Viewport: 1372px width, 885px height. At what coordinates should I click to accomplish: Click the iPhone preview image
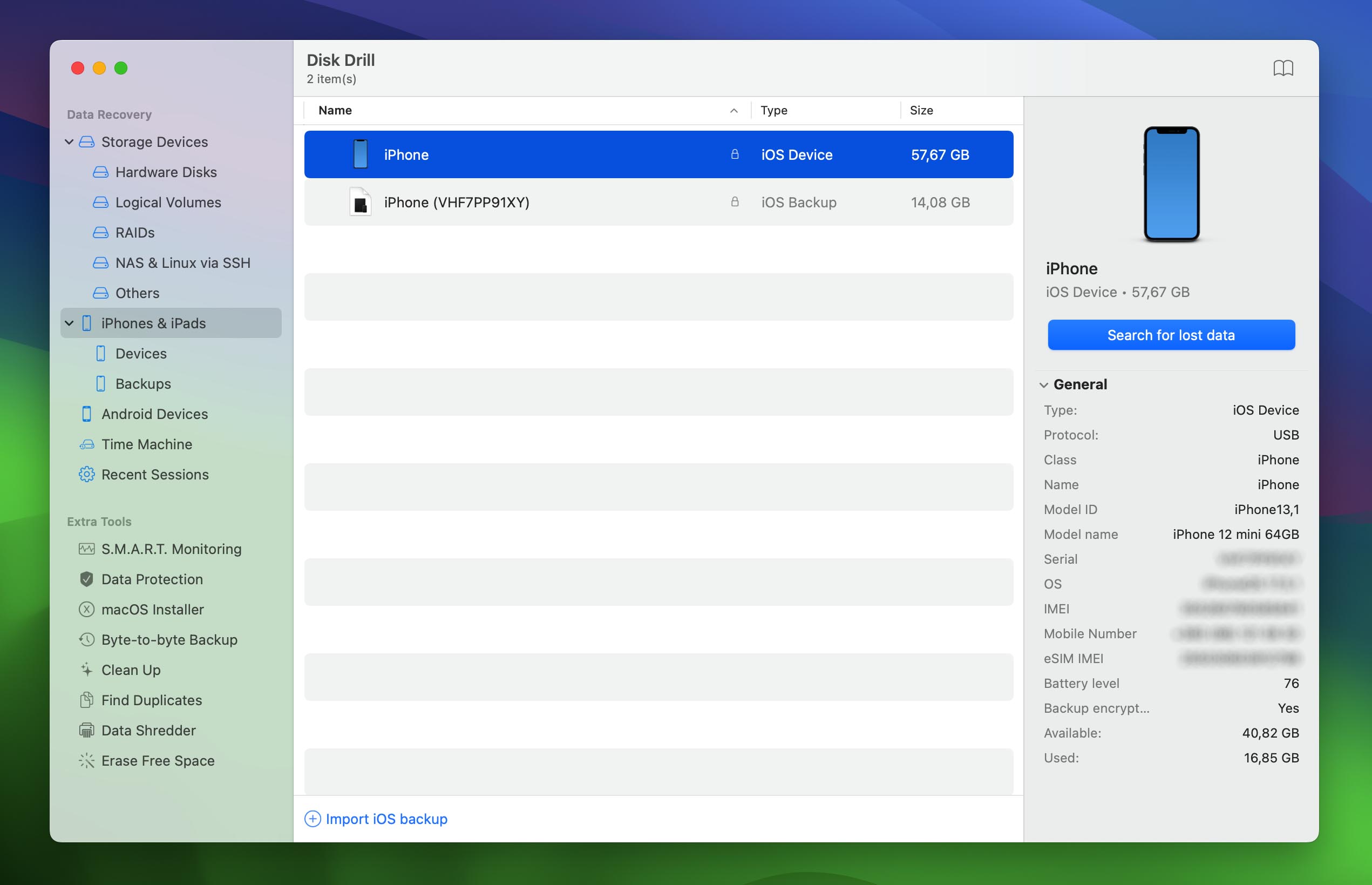1171,184
